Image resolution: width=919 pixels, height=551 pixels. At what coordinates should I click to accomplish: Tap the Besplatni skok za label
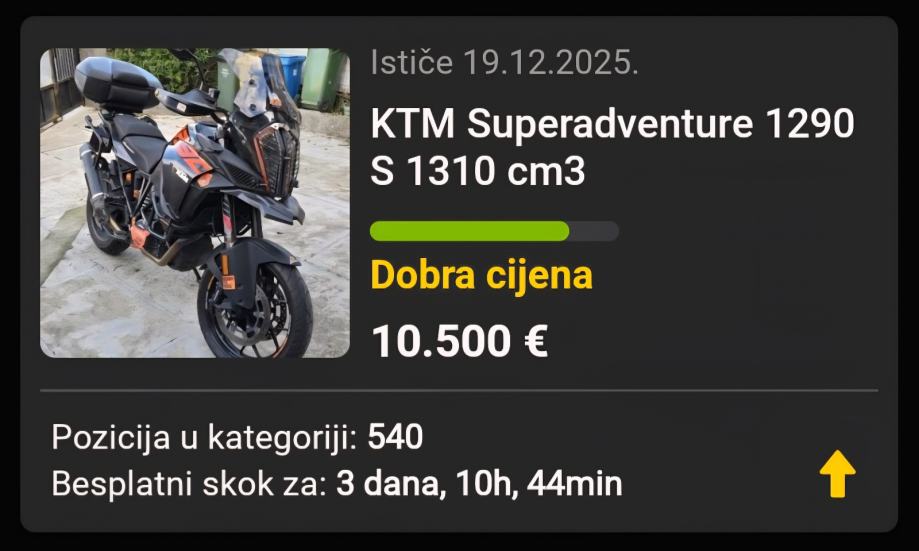189,484
